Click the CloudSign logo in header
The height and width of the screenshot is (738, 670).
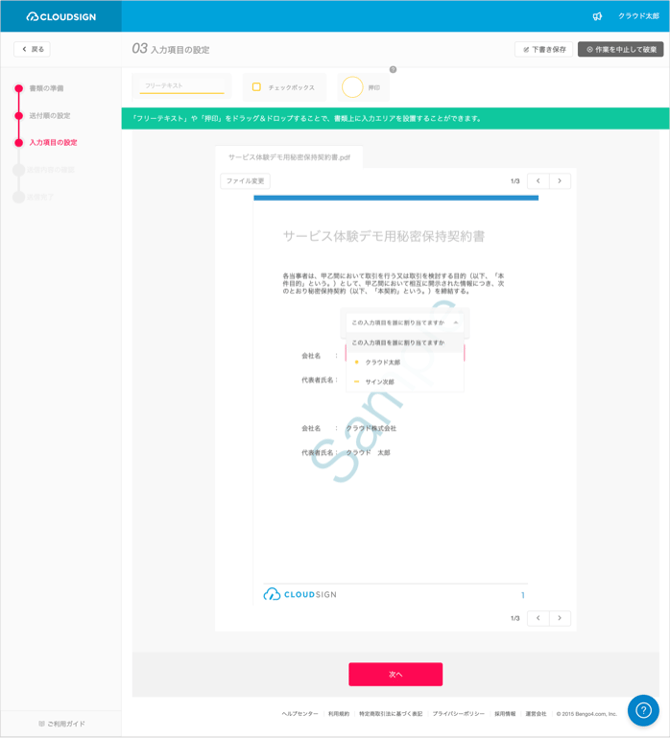[x=60, y=16]
